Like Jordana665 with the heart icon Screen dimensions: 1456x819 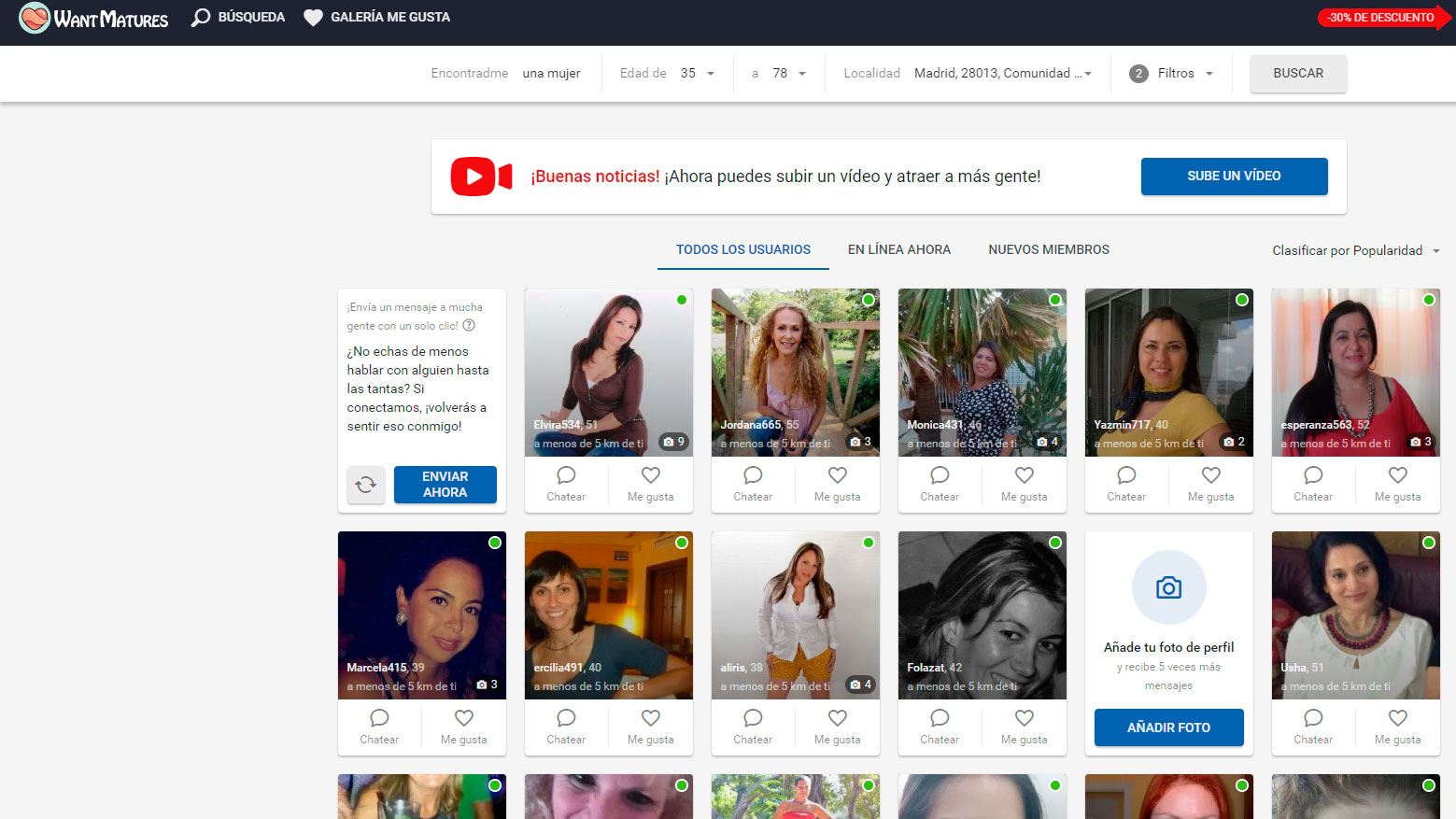click(x=837, y=475)
